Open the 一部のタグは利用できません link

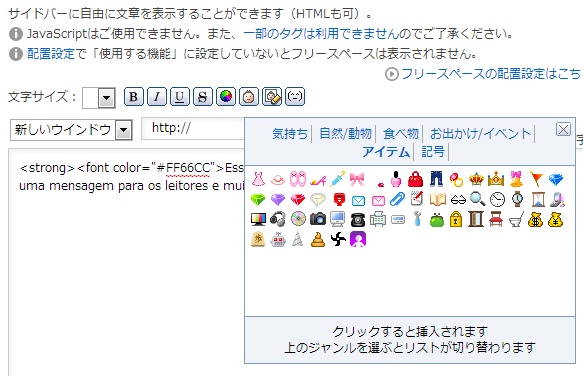321,34
